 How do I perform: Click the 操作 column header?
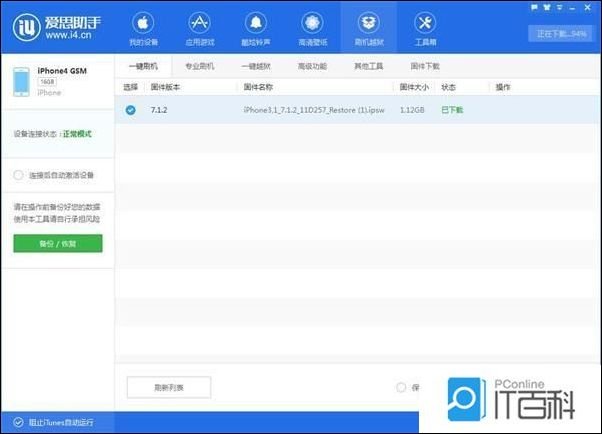pos(503,87)
